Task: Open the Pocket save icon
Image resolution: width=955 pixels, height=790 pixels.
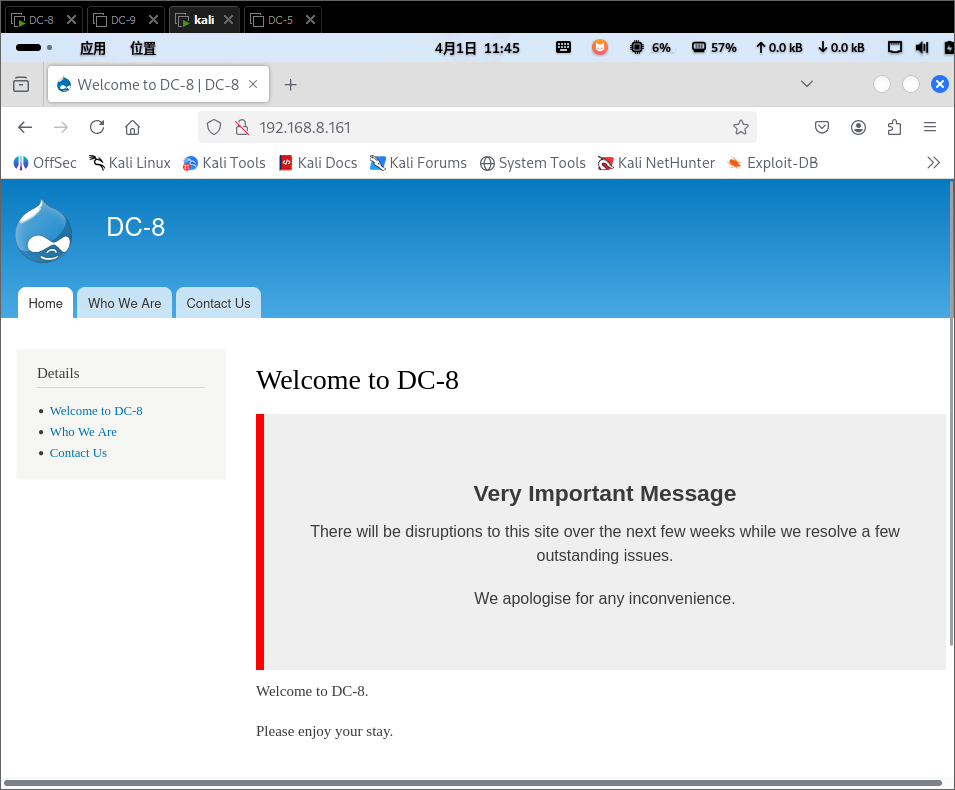Action: 822,127
